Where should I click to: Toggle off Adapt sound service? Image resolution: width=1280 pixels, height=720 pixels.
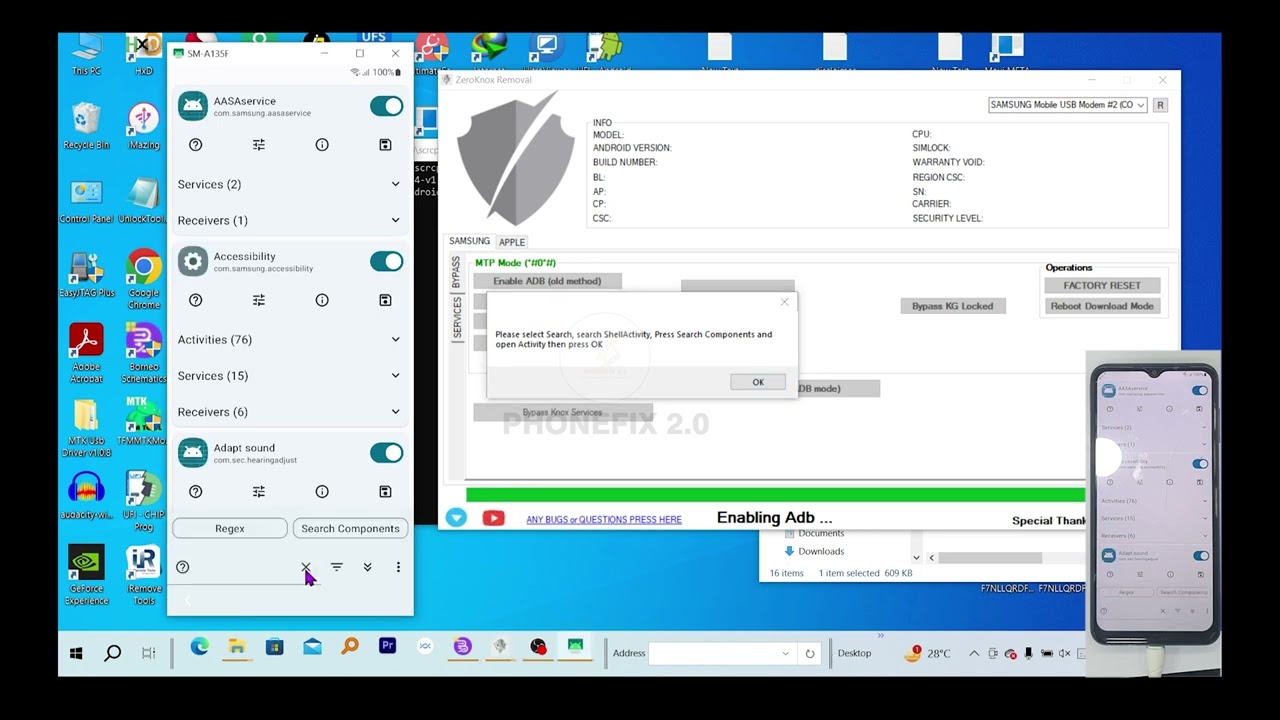click(386, 452)
